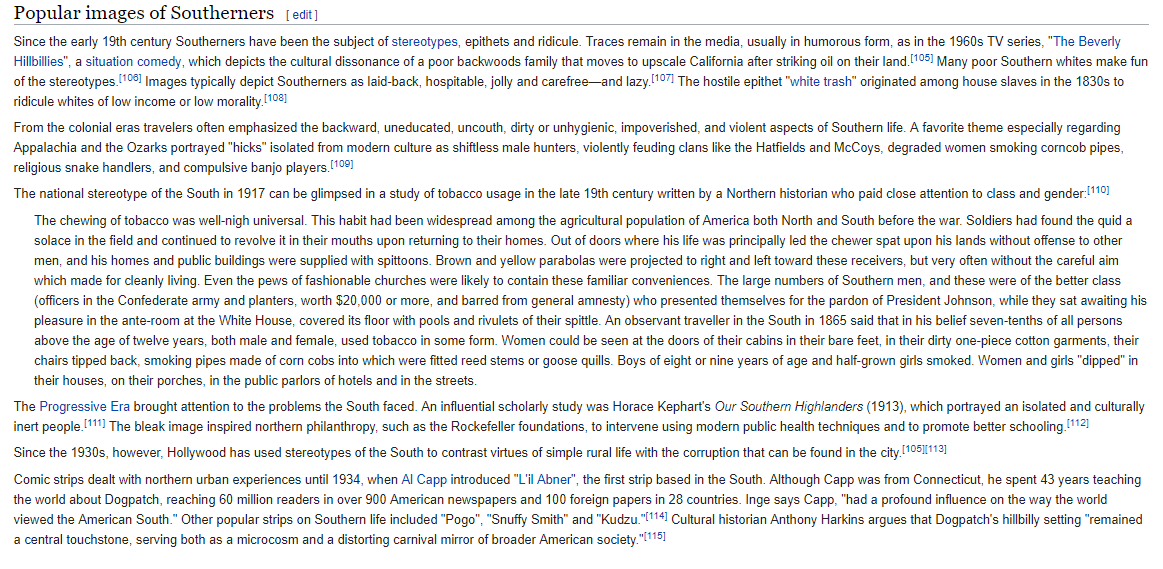1163x569 pixels.
Task: Click citation 113 after "in the city"
Action: 935,448
